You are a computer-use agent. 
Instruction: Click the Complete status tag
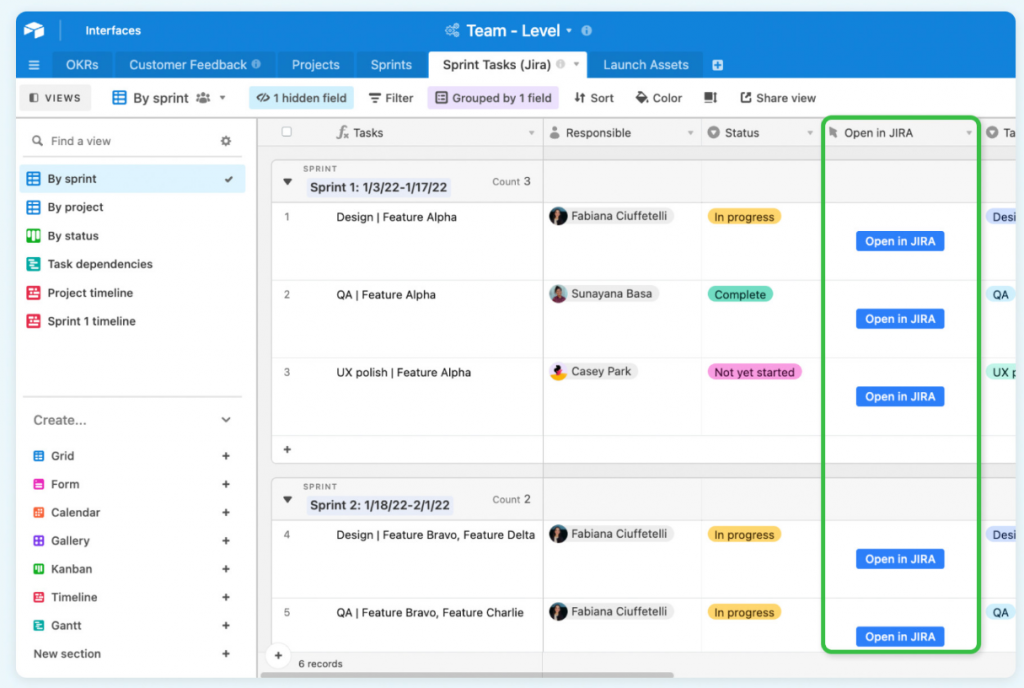point(740,294)
